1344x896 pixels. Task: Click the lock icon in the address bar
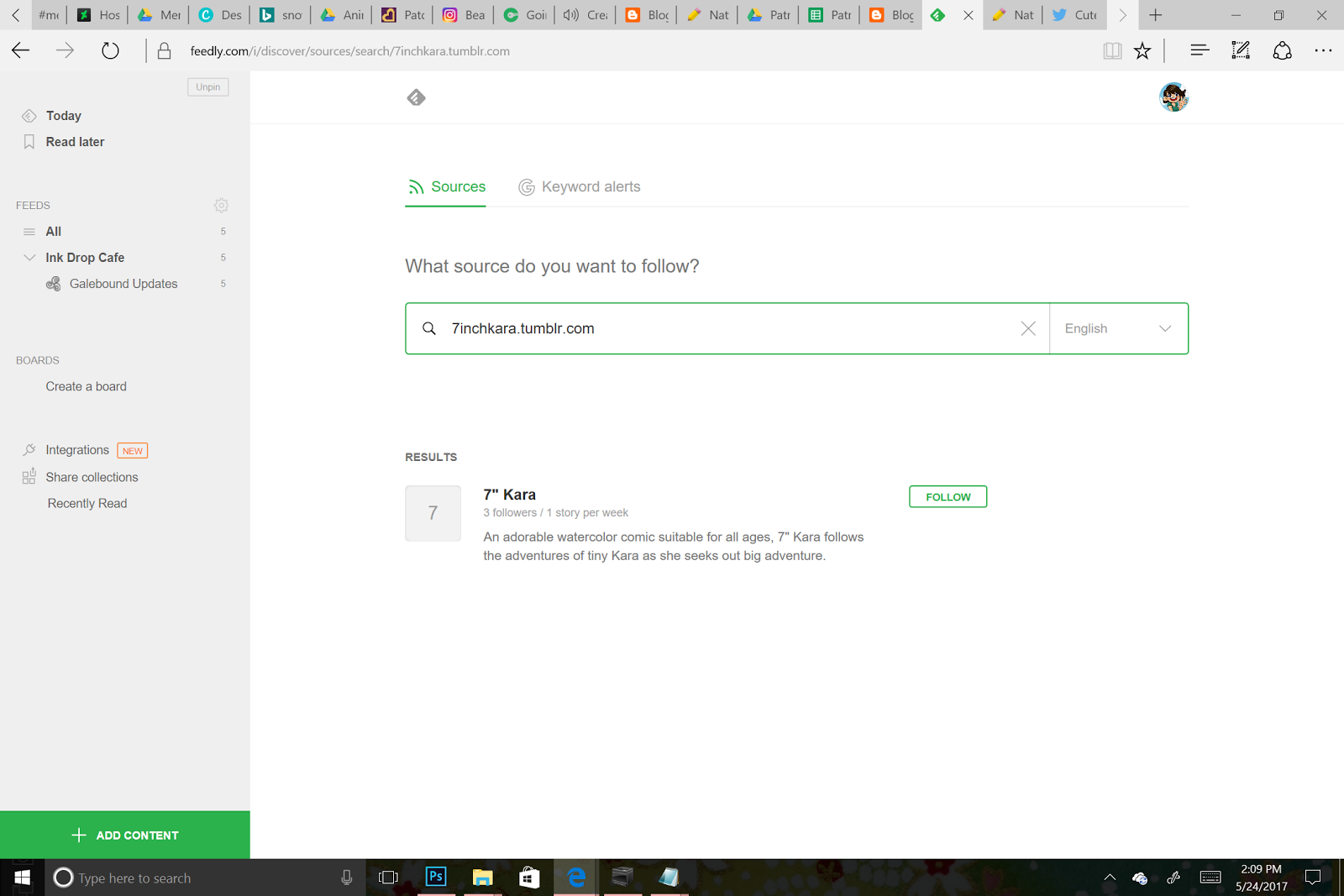(x=165, y=51)
